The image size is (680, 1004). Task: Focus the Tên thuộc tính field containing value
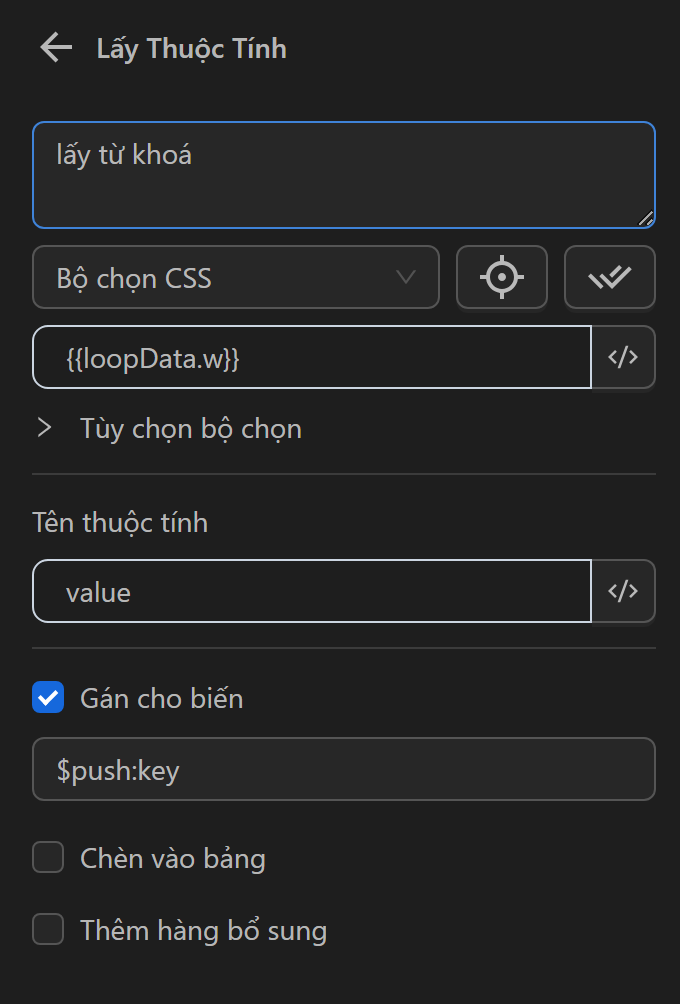pos(312,591)
